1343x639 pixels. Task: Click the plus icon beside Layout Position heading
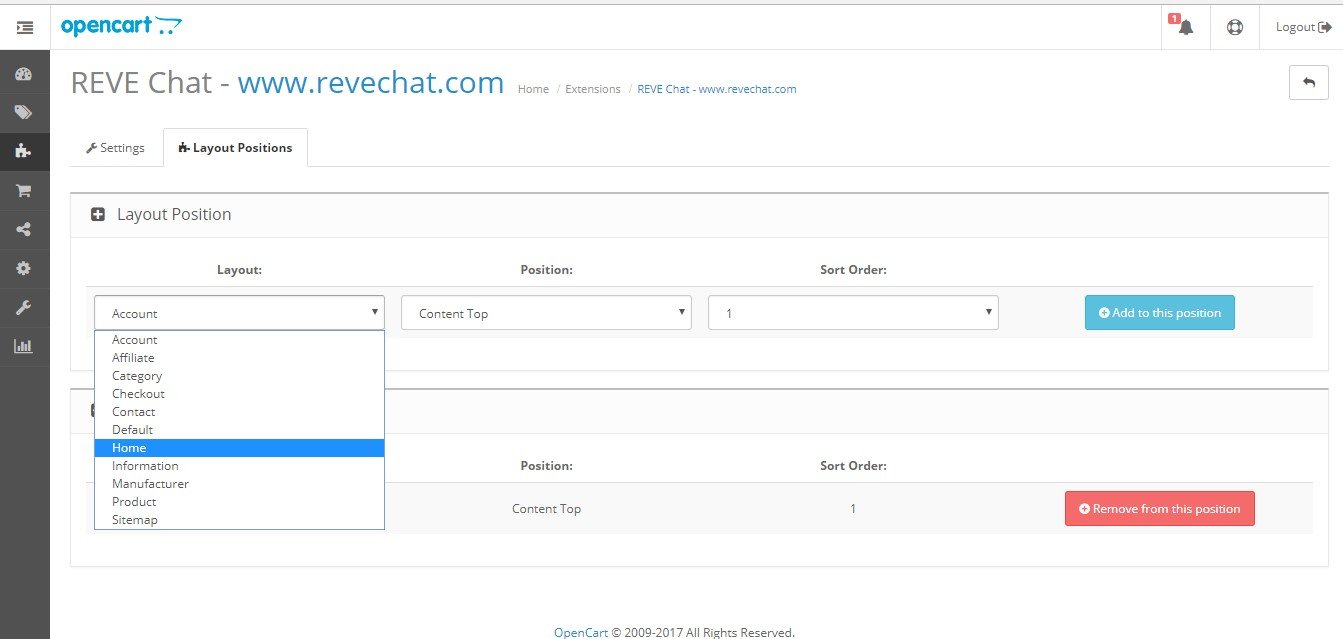pyautogui.click(x=98, y=214)
